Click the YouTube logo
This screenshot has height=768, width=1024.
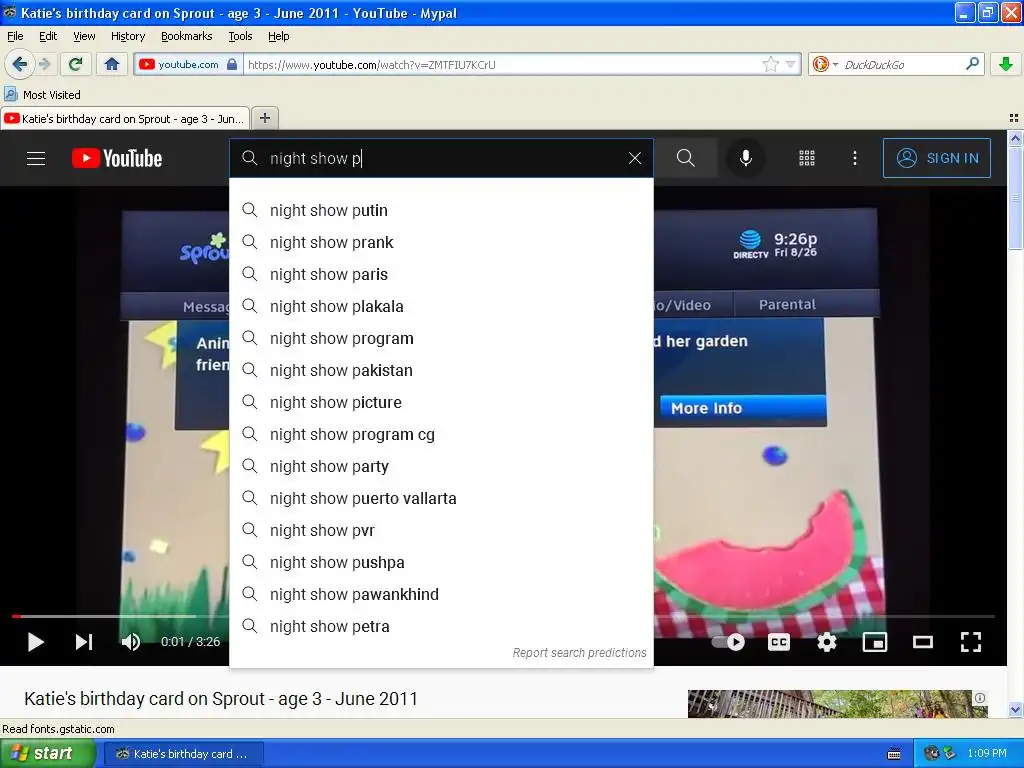coord(117,158)
